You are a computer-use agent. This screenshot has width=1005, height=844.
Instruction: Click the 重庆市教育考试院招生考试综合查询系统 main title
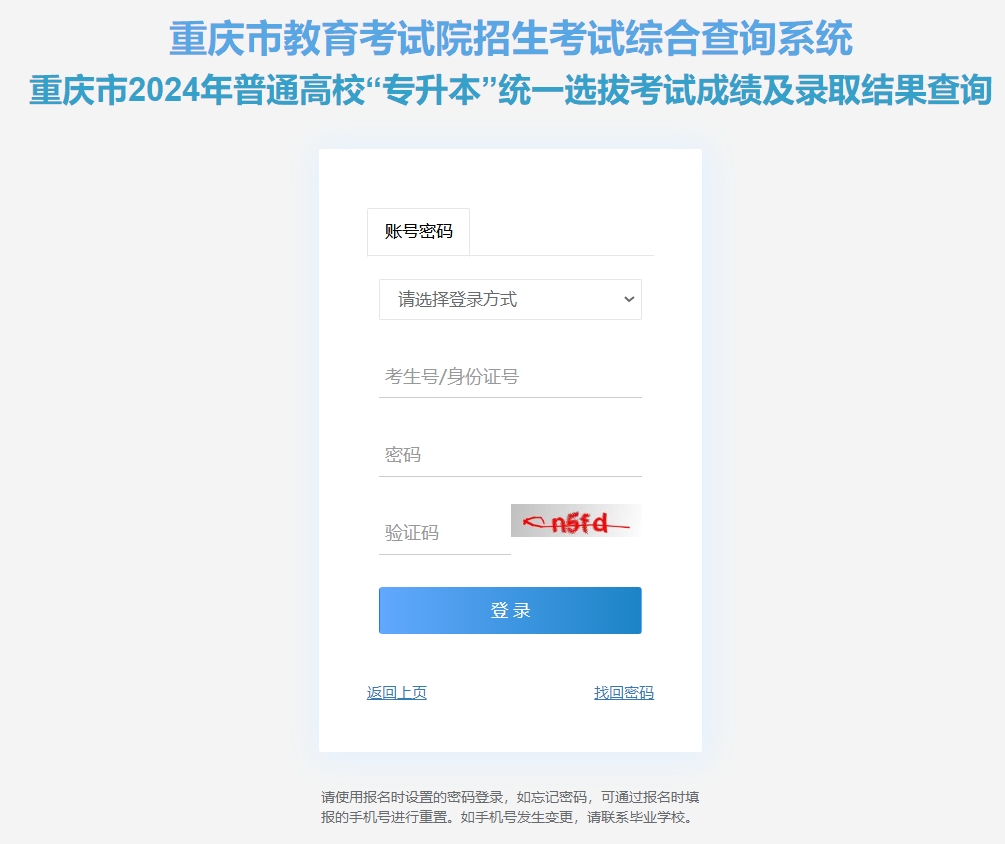click(511, 38)
